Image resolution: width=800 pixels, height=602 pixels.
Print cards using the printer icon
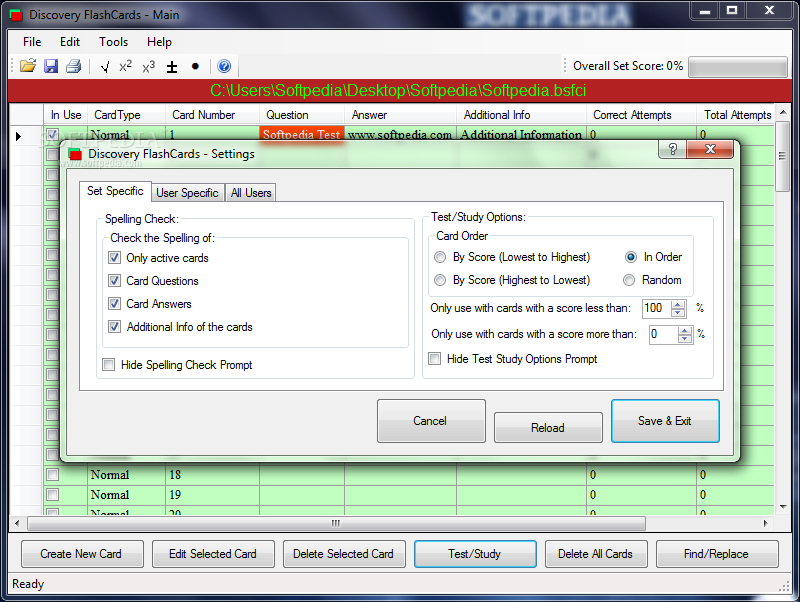(73, 66)
